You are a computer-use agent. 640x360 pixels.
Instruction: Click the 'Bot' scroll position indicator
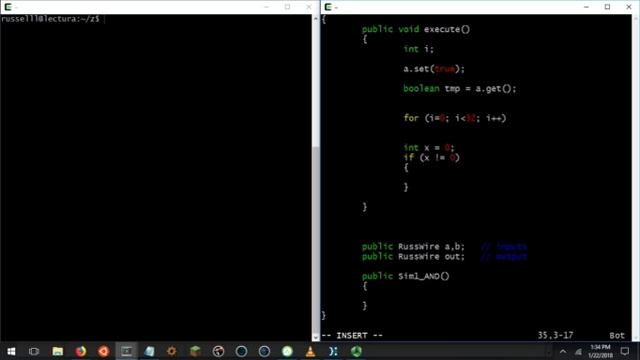pos(617,336)
